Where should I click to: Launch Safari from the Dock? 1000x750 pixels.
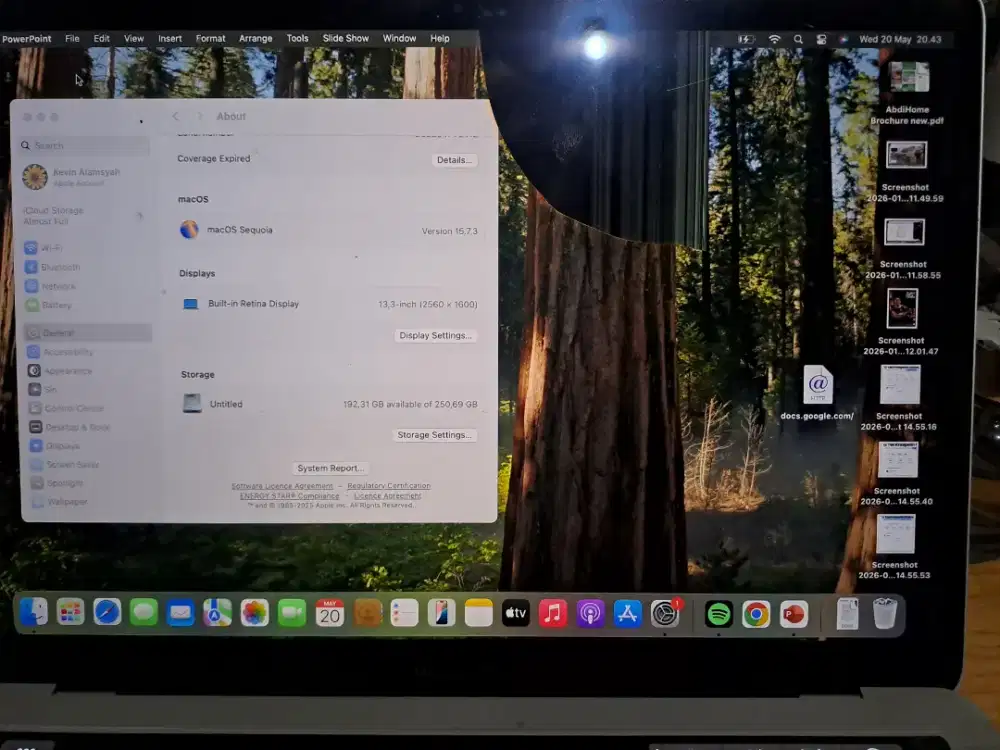point(107,613)
